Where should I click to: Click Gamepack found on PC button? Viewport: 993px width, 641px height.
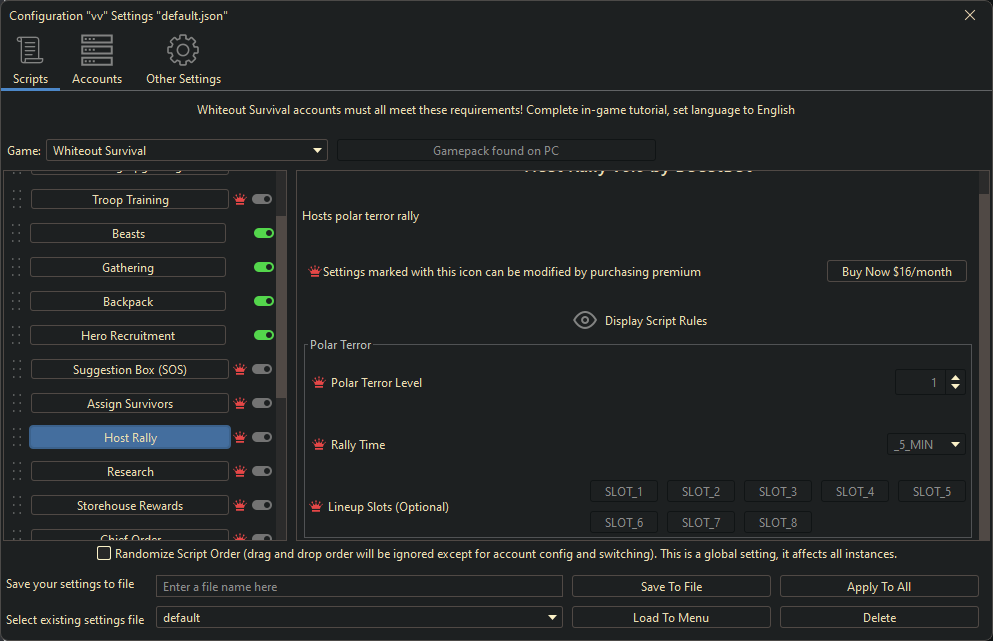point(496,150)
